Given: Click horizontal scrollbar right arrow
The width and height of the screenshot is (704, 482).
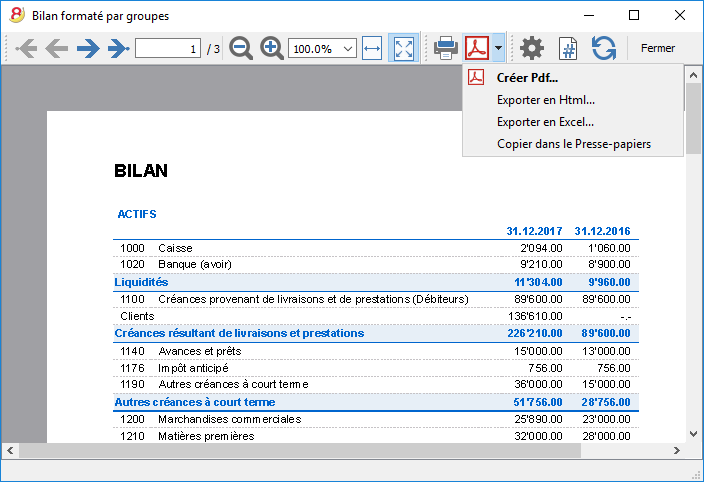Looking at the screenshot, I should click(676, 450).
